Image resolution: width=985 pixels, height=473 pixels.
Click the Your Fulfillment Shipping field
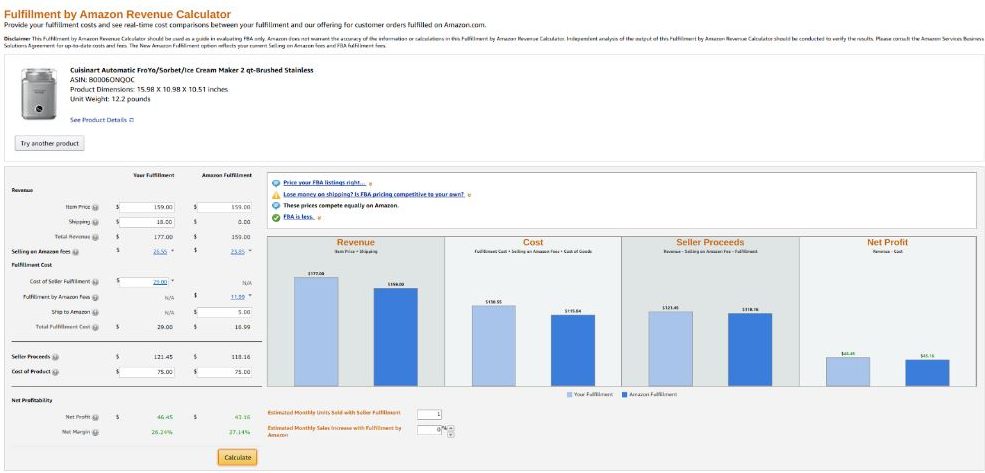point(146,222)
